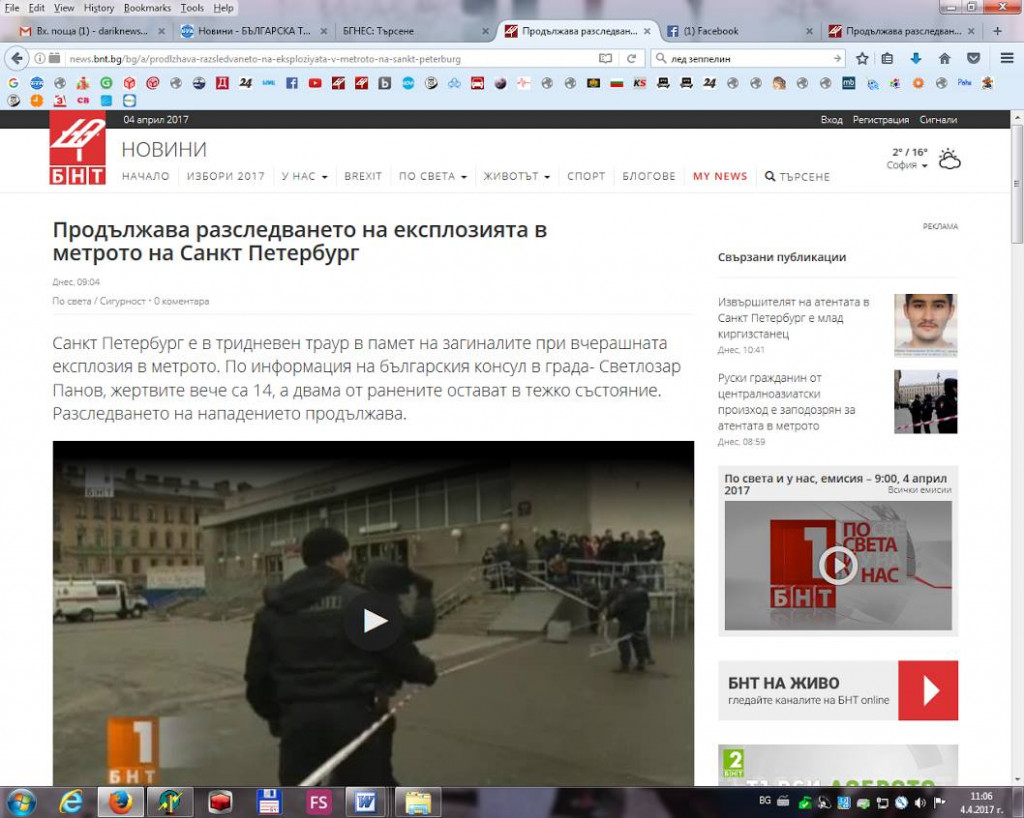This screenshot has height=818, width=1024.
Task: Open the Firefox hamburger menu
Action: click(1007, 58)
